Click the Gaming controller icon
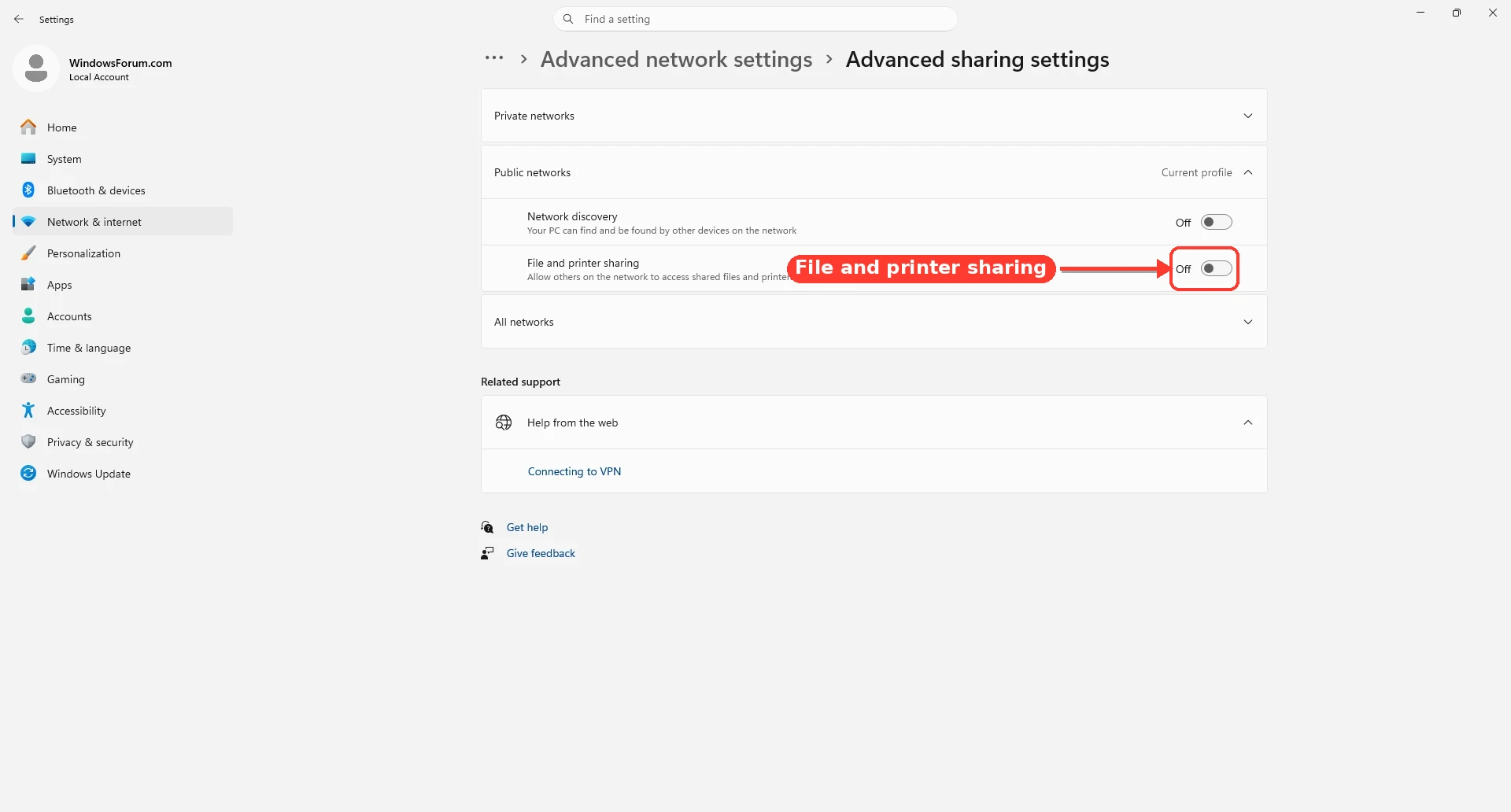Viewport: 1511px width, 812px height. coord(28,378)
